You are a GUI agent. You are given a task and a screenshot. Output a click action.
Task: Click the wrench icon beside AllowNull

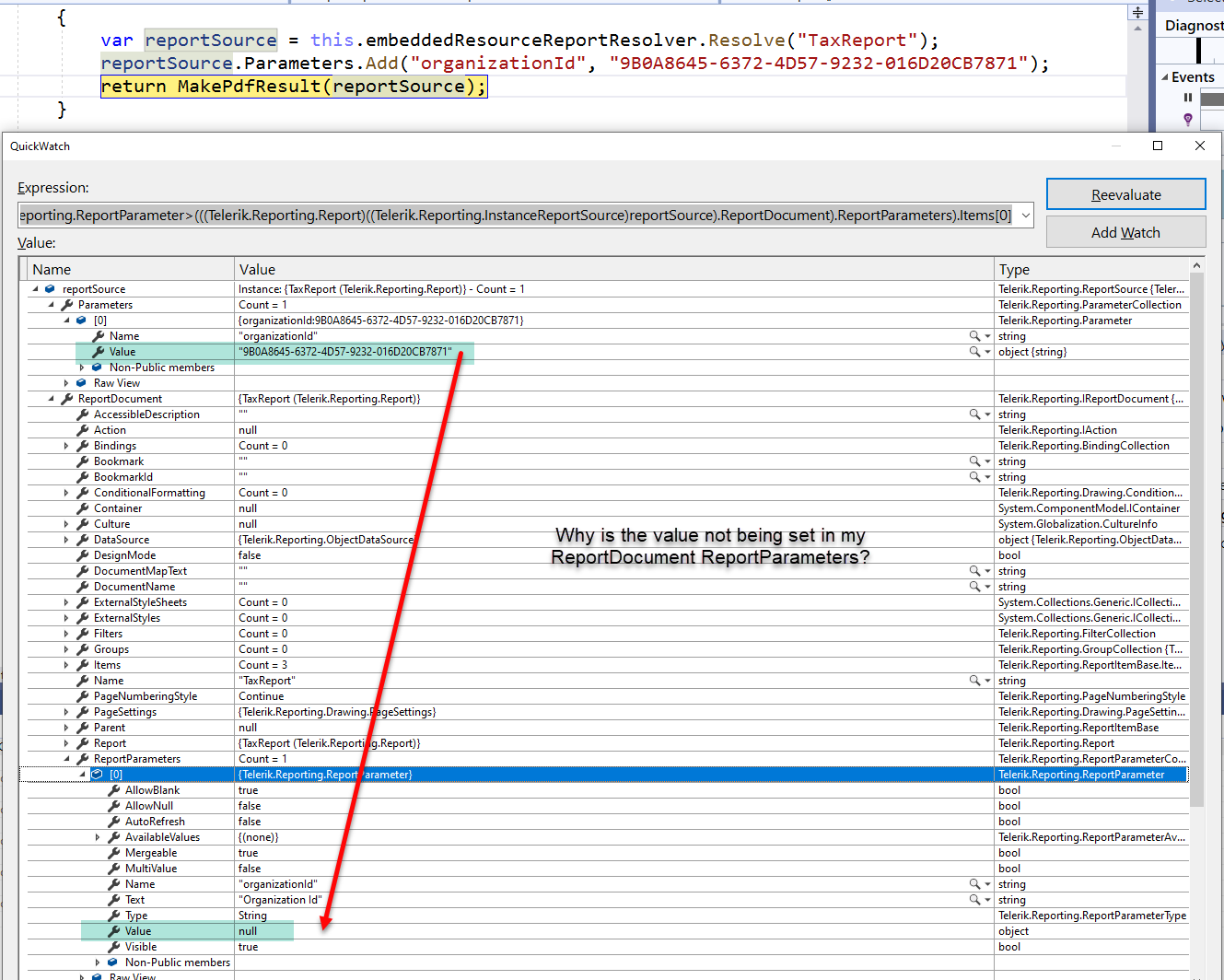114,806
